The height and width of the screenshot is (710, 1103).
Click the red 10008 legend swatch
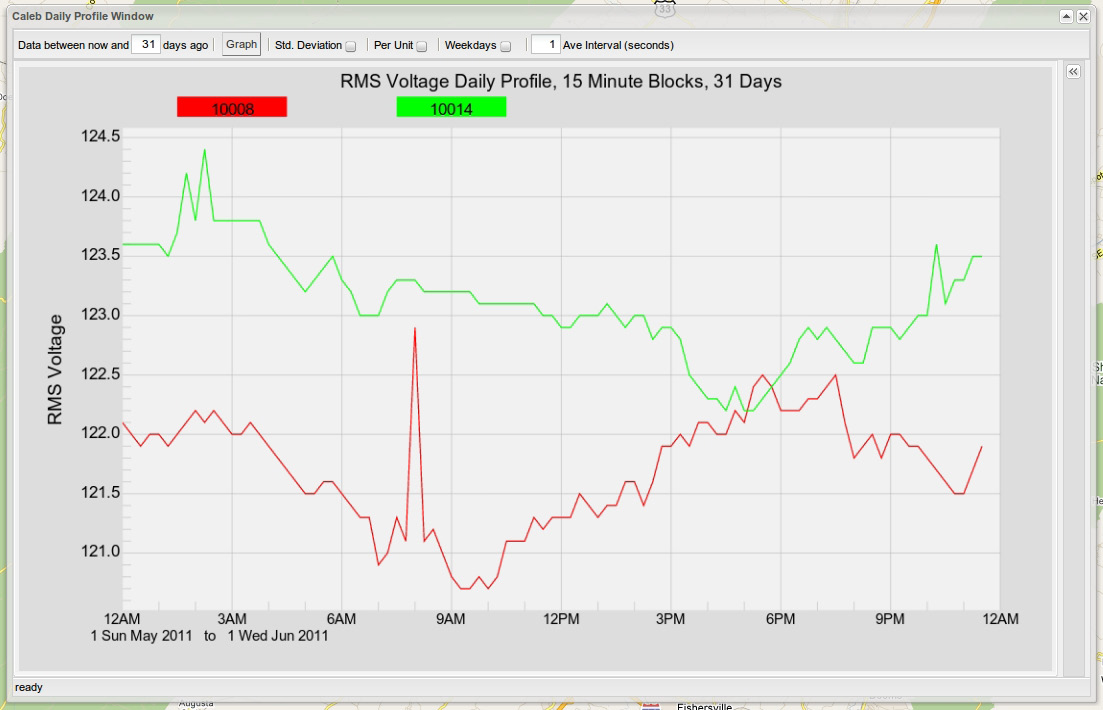pos(232,107)
